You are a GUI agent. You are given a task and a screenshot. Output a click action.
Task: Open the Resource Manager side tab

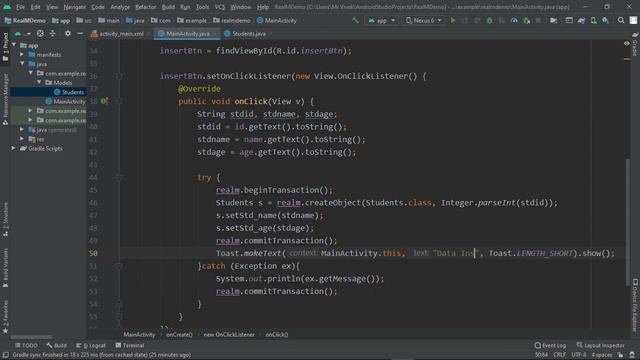tap(5, 100)
